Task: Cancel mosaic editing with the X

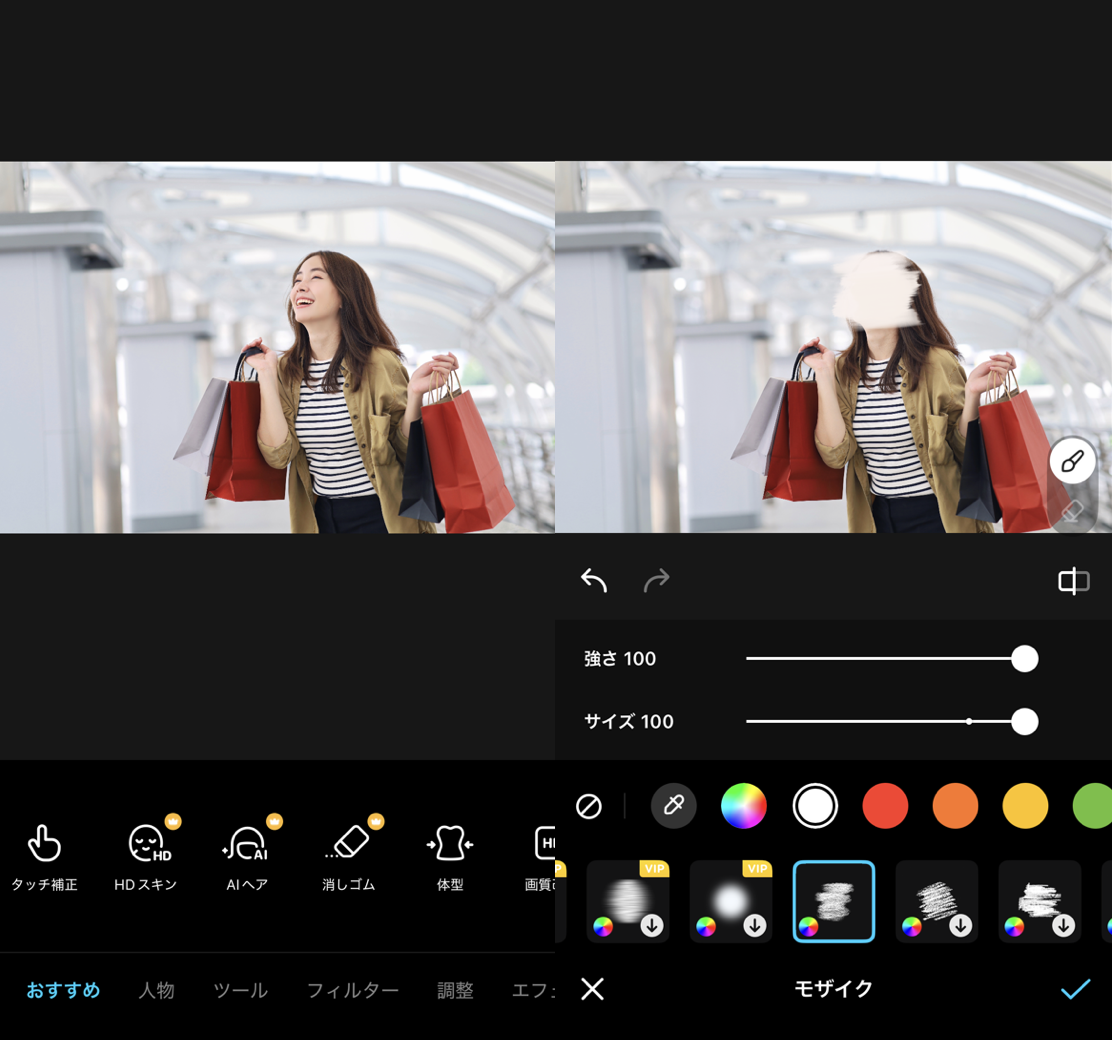Action: 592,989
